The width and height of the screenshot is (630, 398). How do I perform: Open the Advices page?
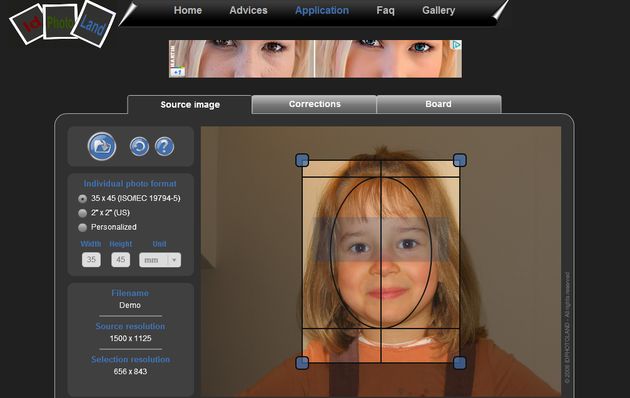pyautogui.click(x=248, y=10)
